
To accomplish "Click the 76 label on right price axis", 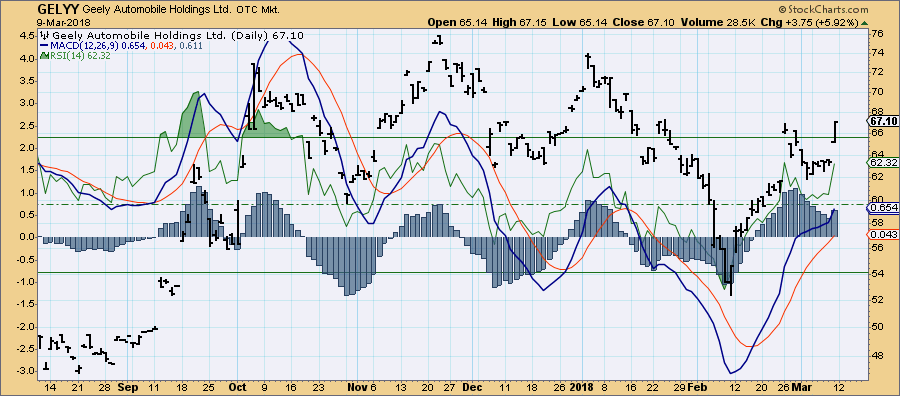I will (x=877, y=33).
